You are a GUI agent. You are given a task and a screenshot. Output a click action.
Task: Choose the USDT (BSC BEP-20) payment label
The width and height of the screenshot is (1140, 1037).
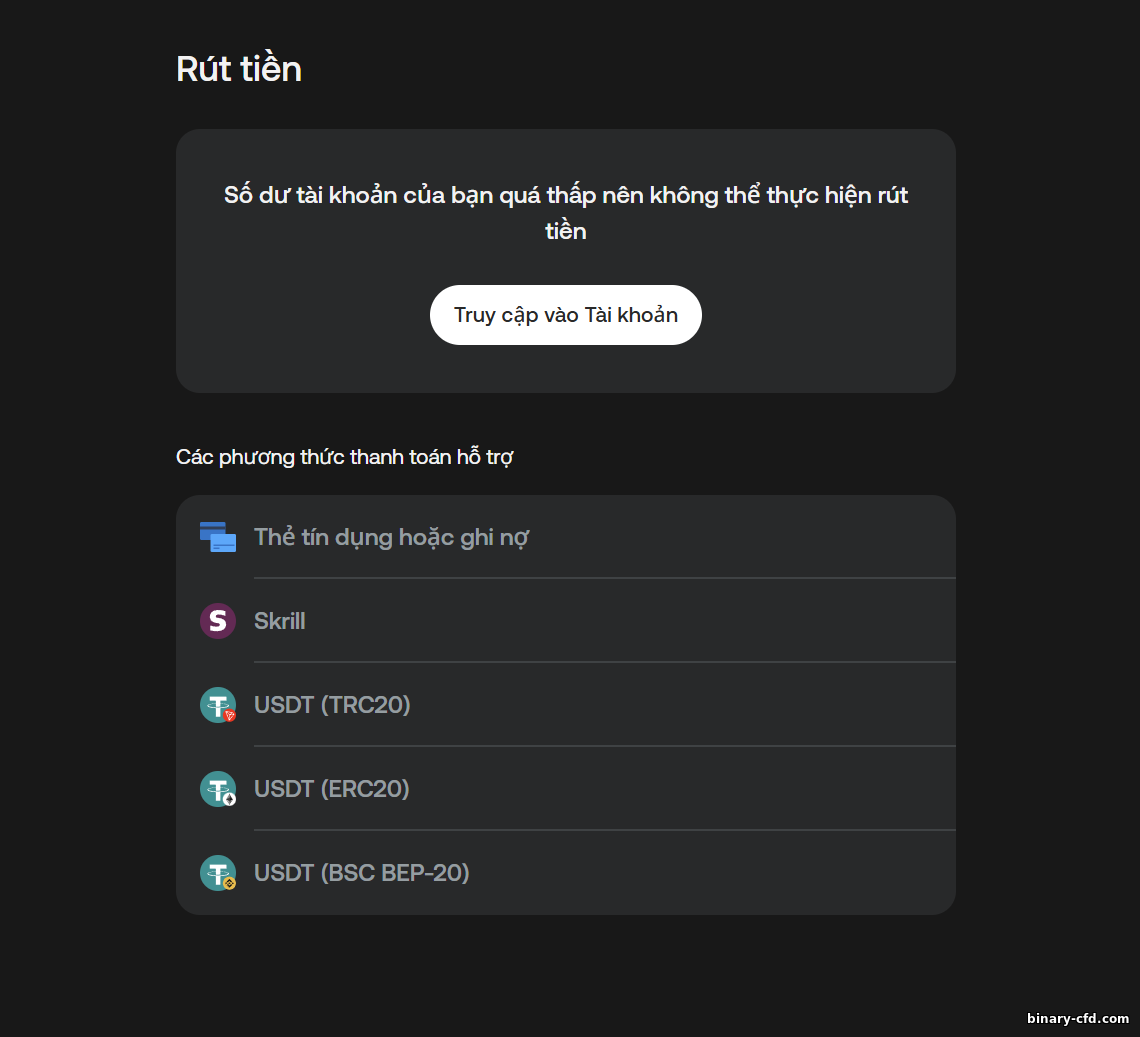point(362,873)
